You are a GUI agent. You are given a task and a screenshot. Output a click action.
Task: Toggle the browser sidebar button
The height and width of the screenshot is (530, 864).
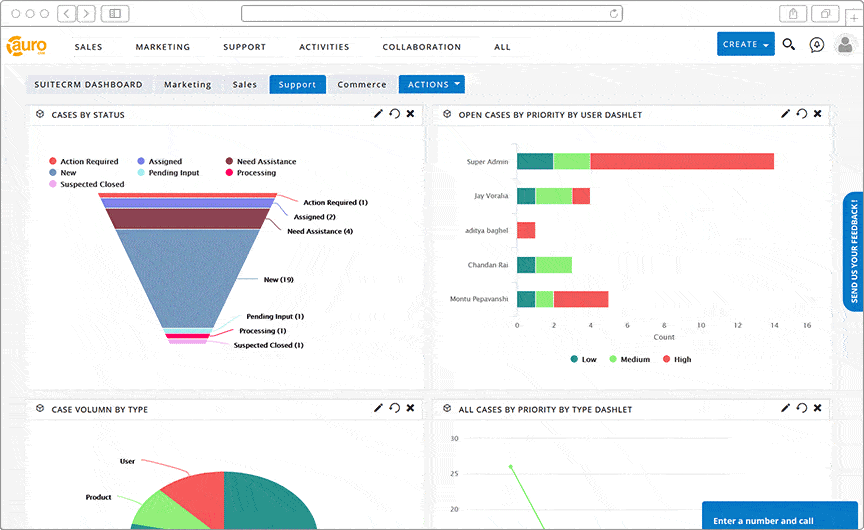tap(115, 13)
